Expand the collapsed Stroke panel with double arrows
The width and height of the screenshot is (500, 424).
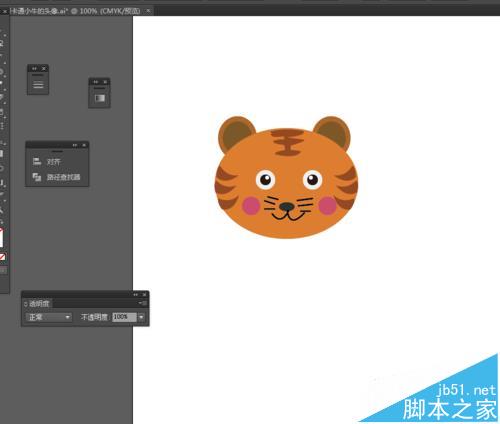coord(34,68)
